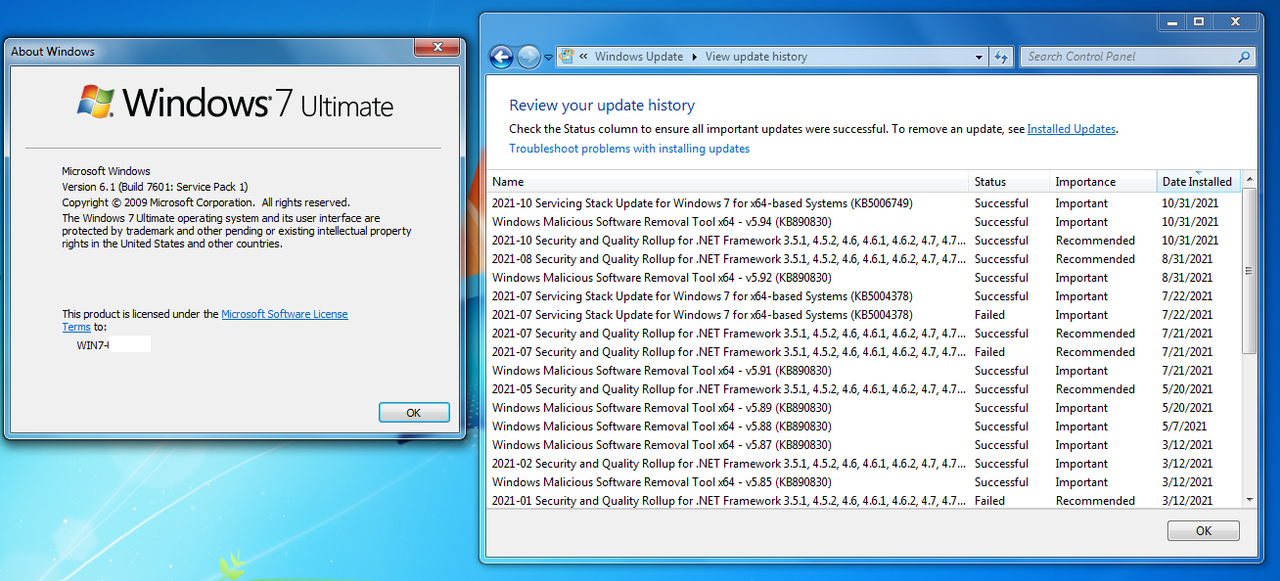Sort by the Date Installed column

1198,182
